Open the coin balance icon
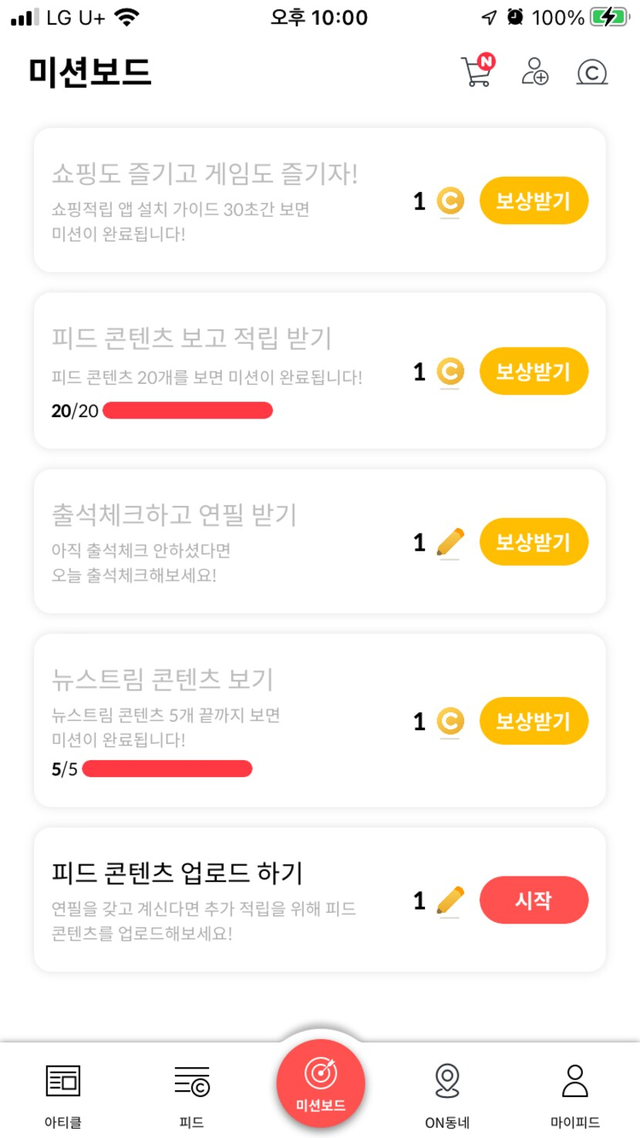Screen dimensions: 640x1138 pos(592,72)
